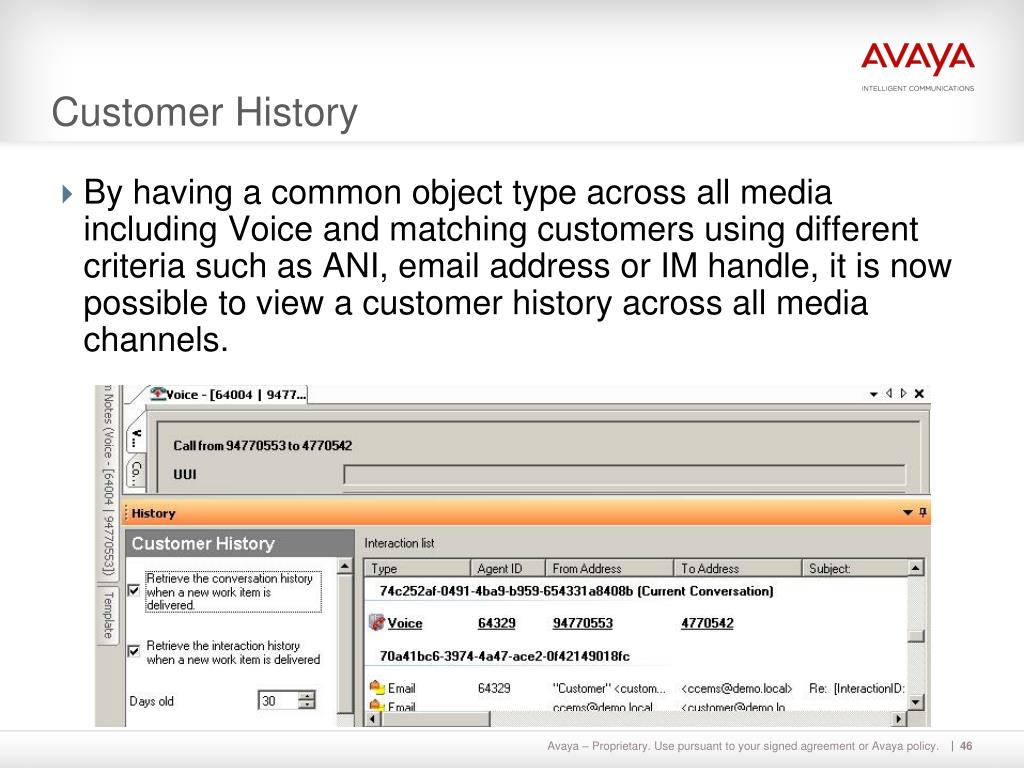
Task: Open the Notes (Voice - [64004 side tab
Action: (108, 482)
